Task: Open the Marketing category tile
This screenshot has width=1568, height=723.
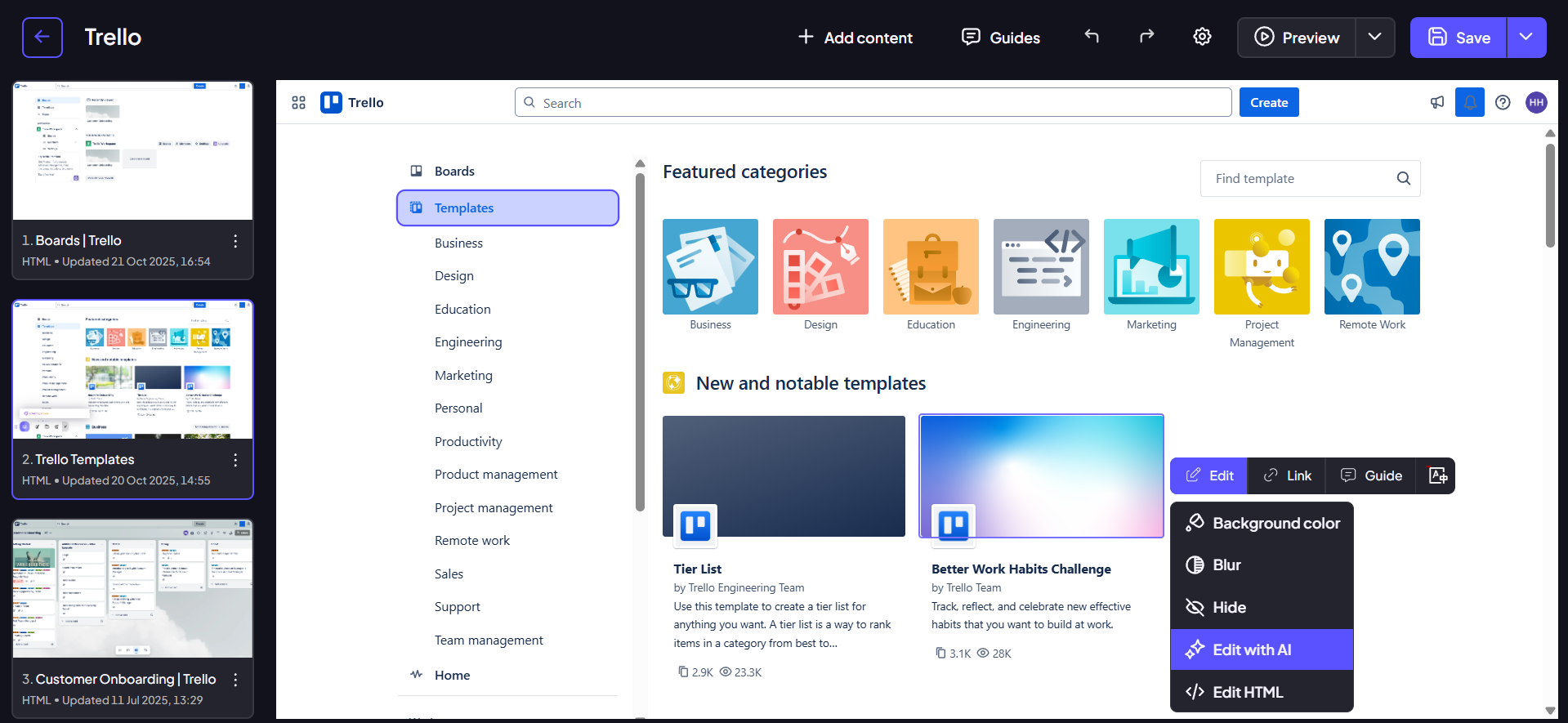Action: click(x=1151, y=266)
